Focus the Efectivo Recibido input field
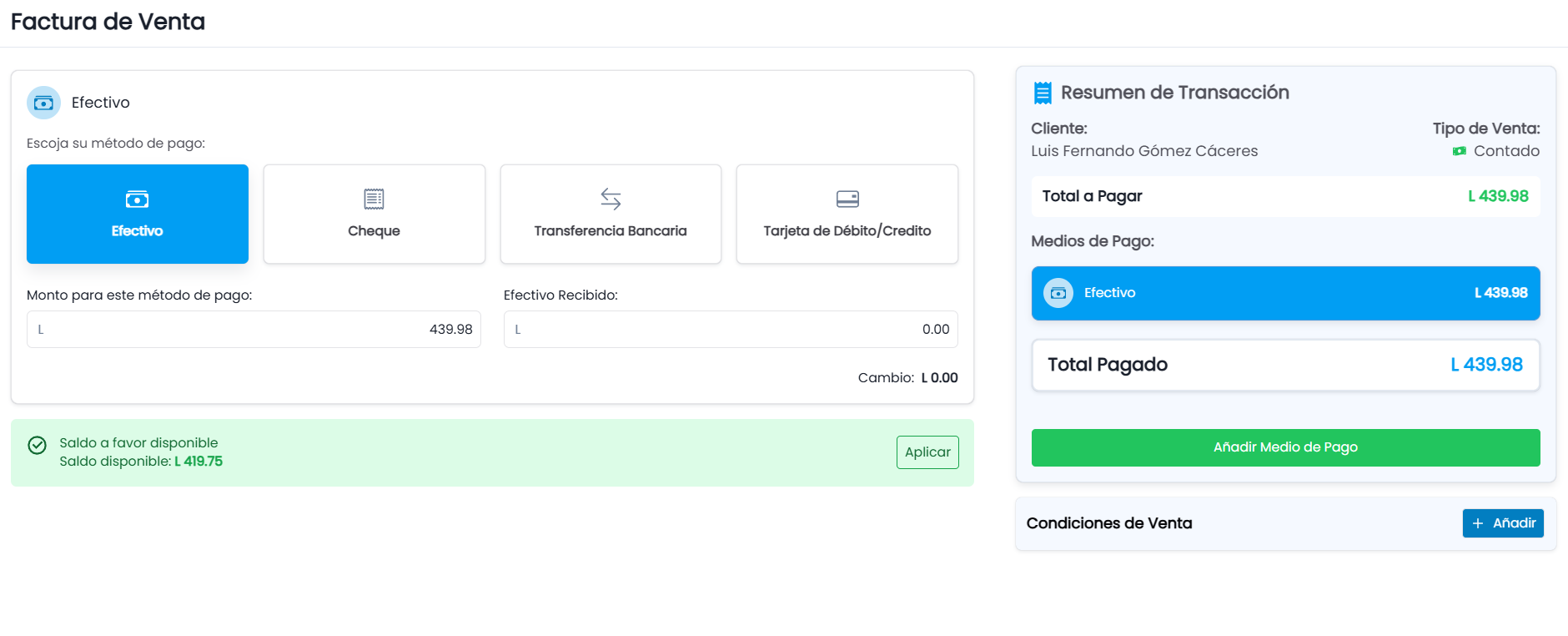 click(x=731, y=330)
